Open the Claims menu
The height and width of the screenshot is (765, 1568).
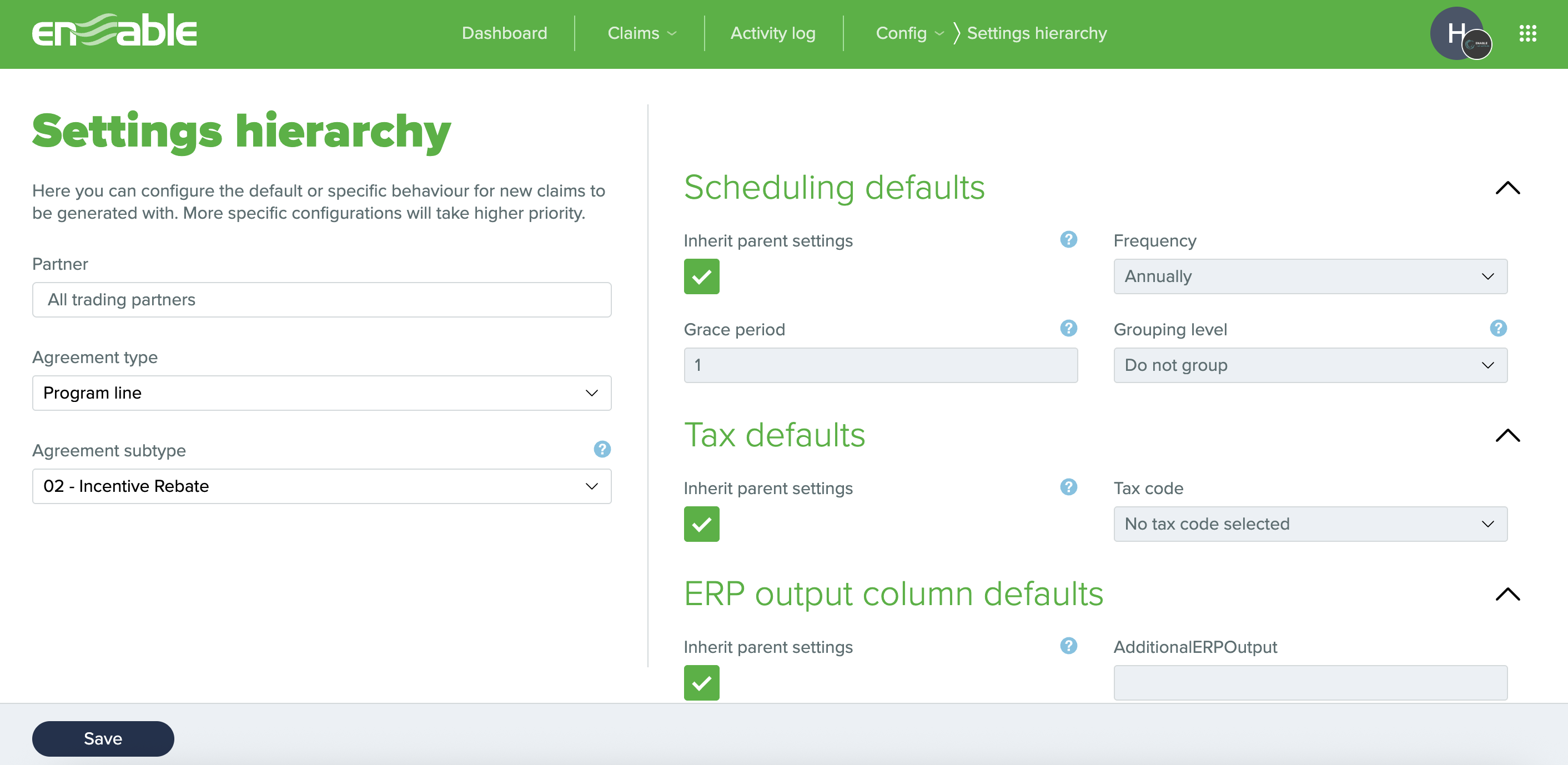[641, 33]
